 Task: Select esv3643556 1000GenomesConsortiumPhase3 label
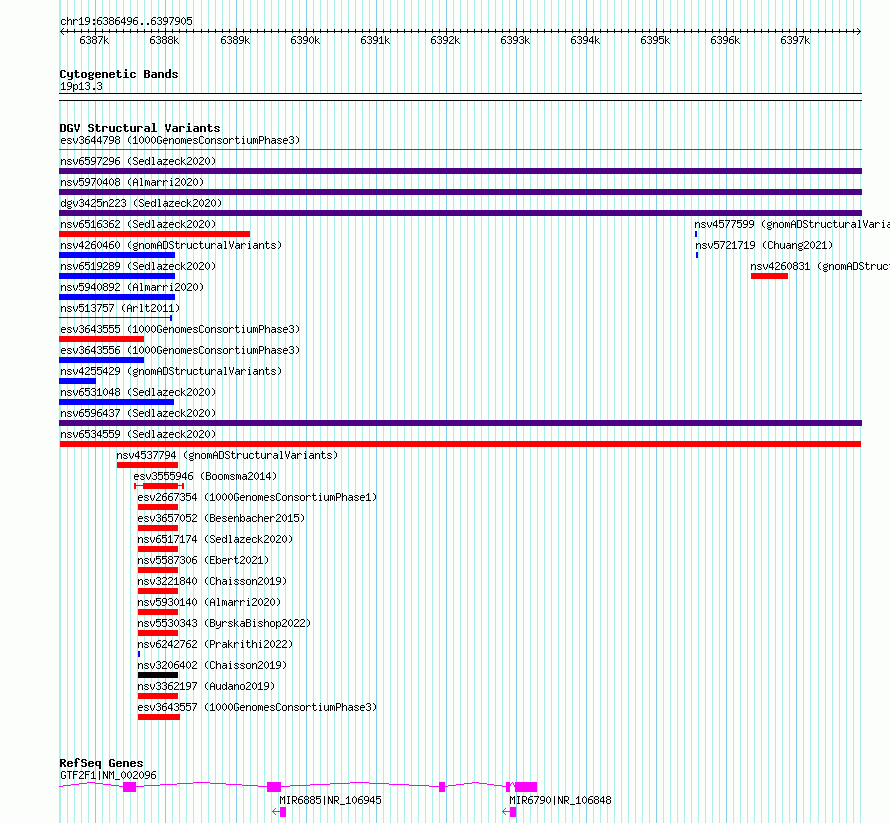click(x=180, y=350)
